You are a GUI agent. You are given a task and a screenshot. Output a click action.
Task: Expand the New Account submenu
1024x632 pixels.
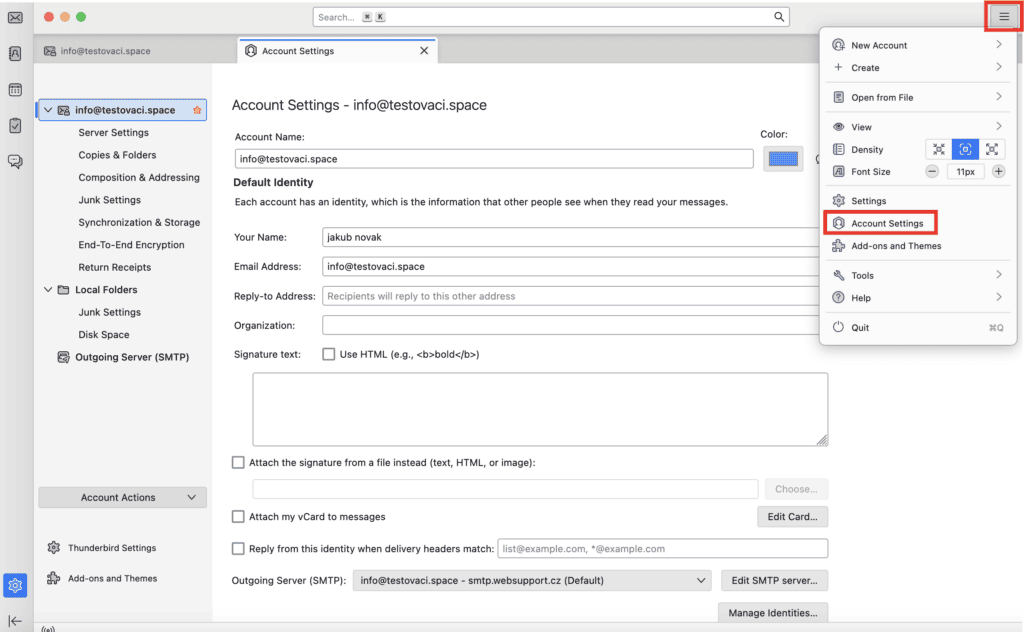point(999,44)
